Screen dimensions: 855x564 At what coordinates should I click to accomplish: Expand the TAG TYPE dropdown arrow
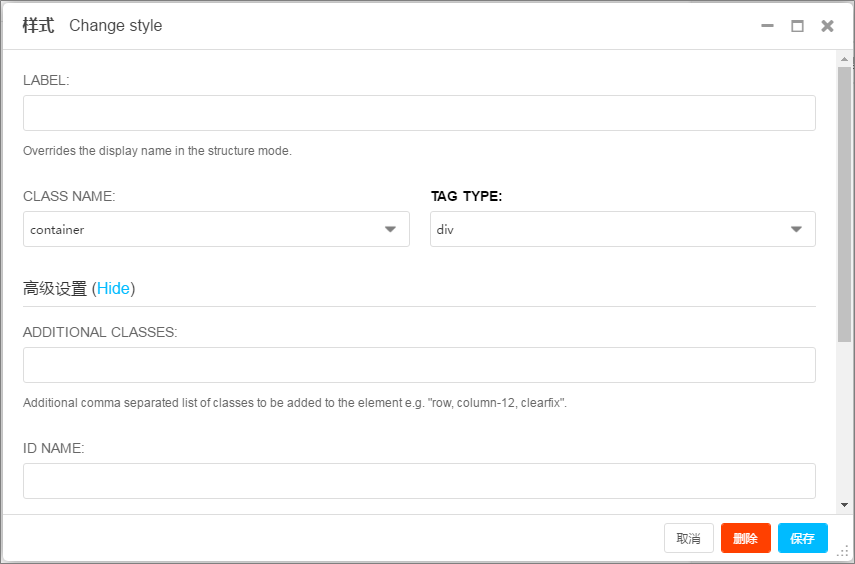(x=796, y=229)
